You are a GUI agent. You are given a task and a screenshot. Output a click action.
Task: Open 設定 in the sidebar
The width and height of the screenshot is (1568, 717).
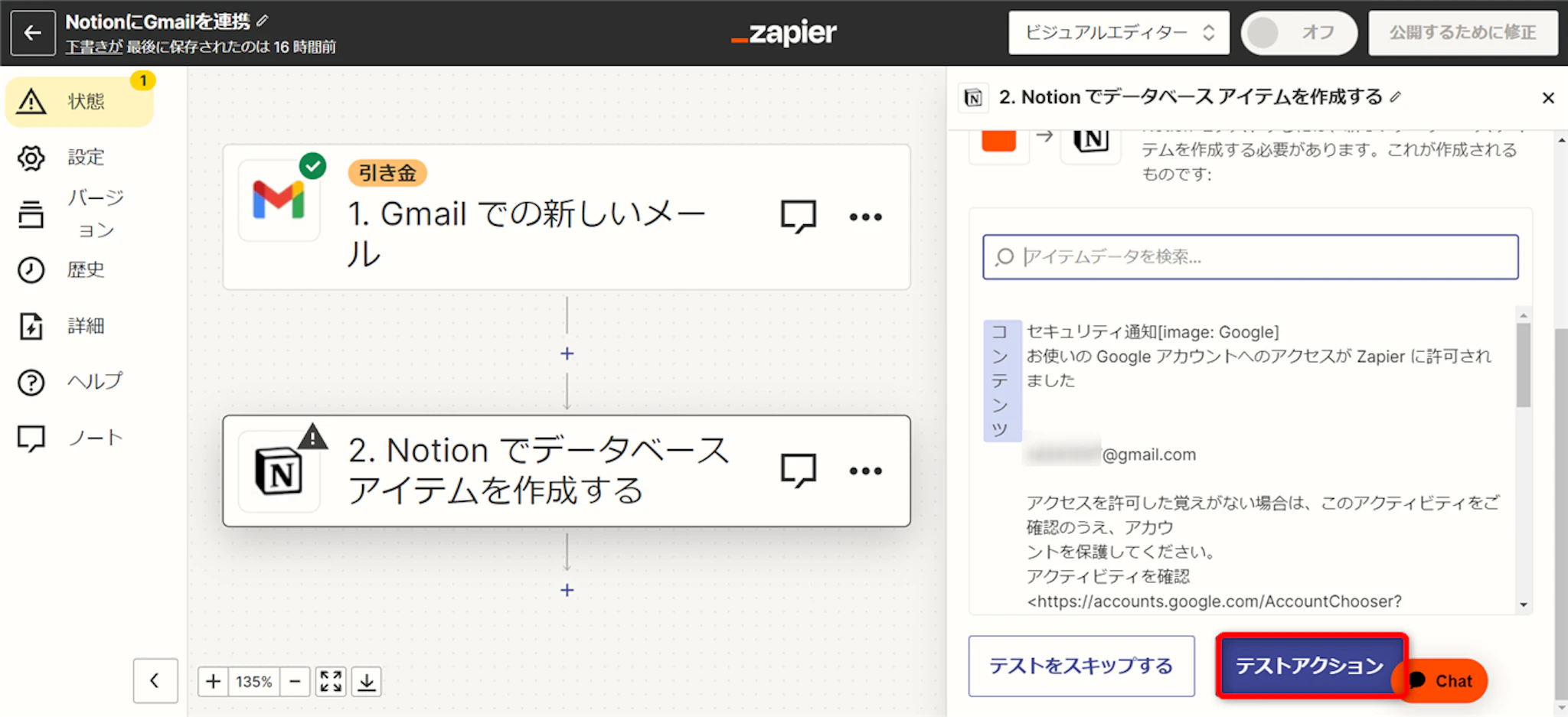[84, 157]
